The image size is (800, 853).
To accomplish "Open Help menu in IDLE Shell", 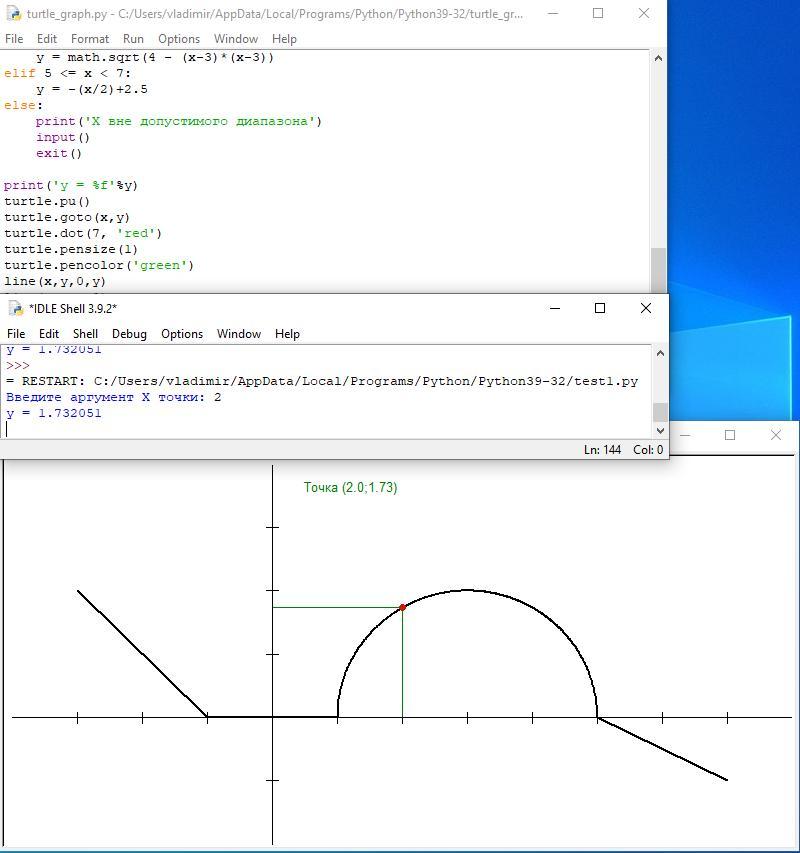I will tap(287, 333).
